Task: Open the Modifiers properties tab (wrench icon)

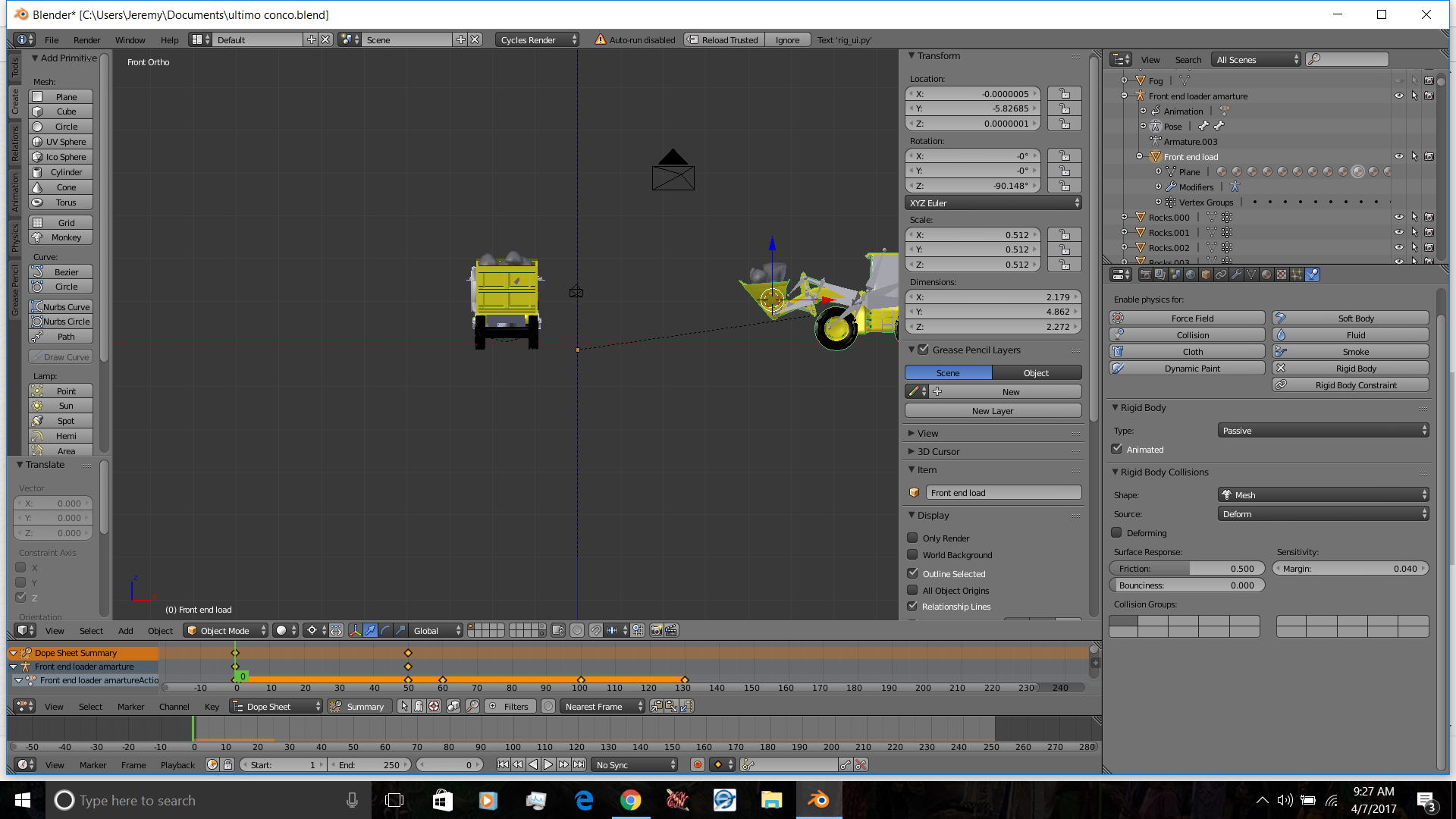Action: [x=1236, y=275]
